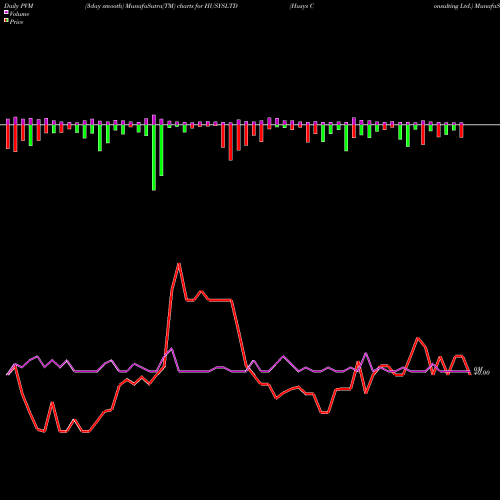The image size is (500, 500).
Task: Click the Price legend color swatch
Action: [x=6, y=21]
